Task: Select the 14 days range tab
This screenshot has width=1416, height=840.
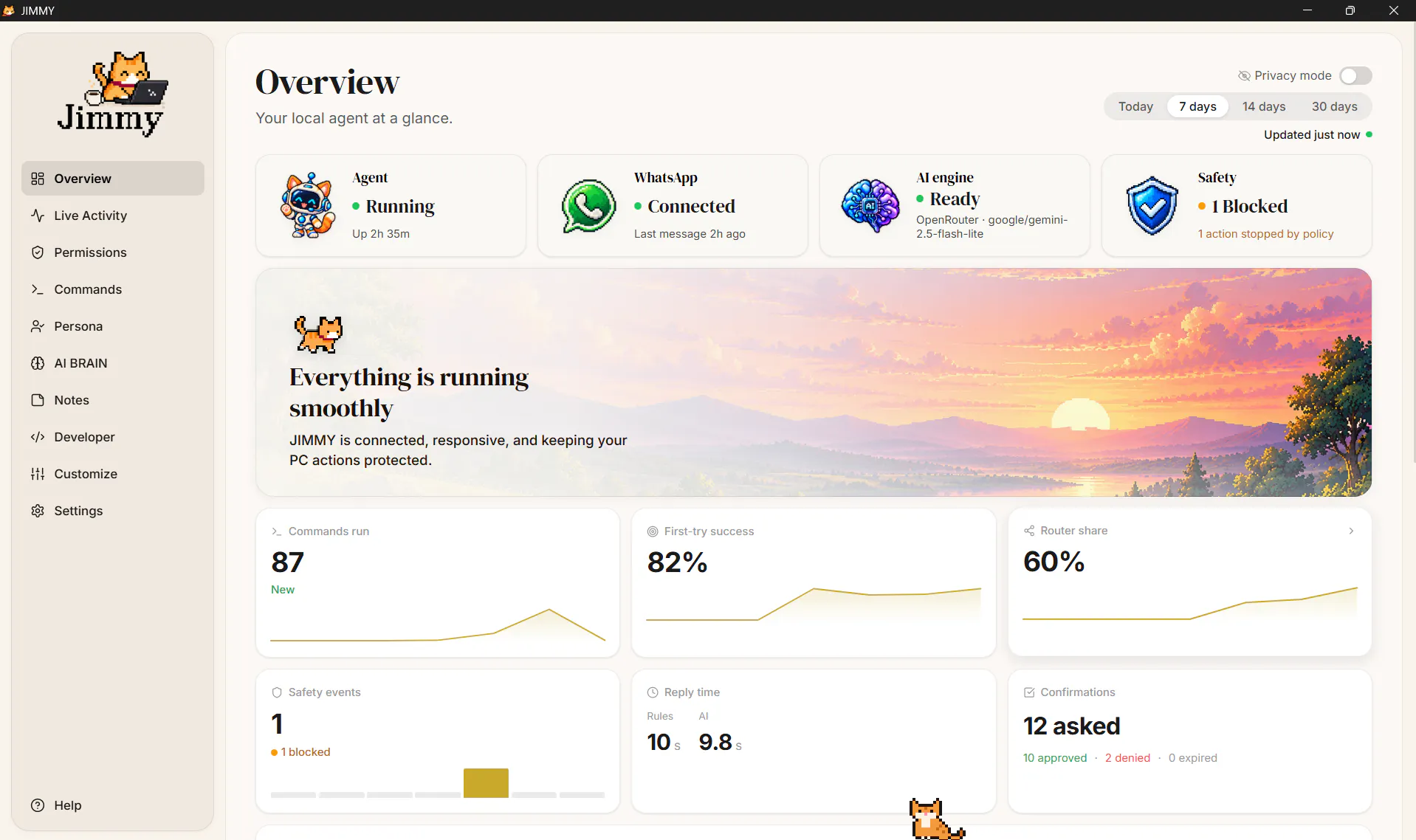Action: (1264, 106)
